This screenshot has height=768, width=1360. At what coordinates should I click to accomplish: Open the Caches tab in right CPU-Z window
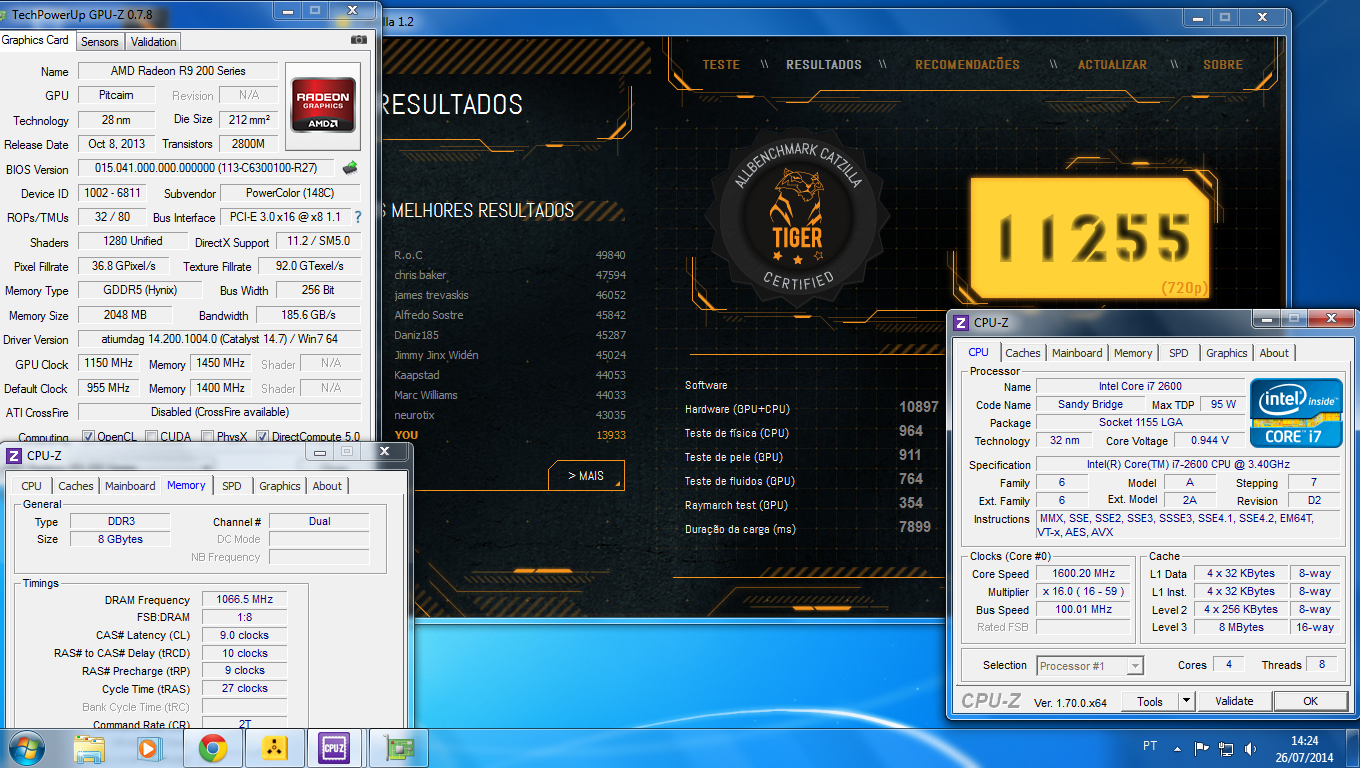coord(1023,353)
